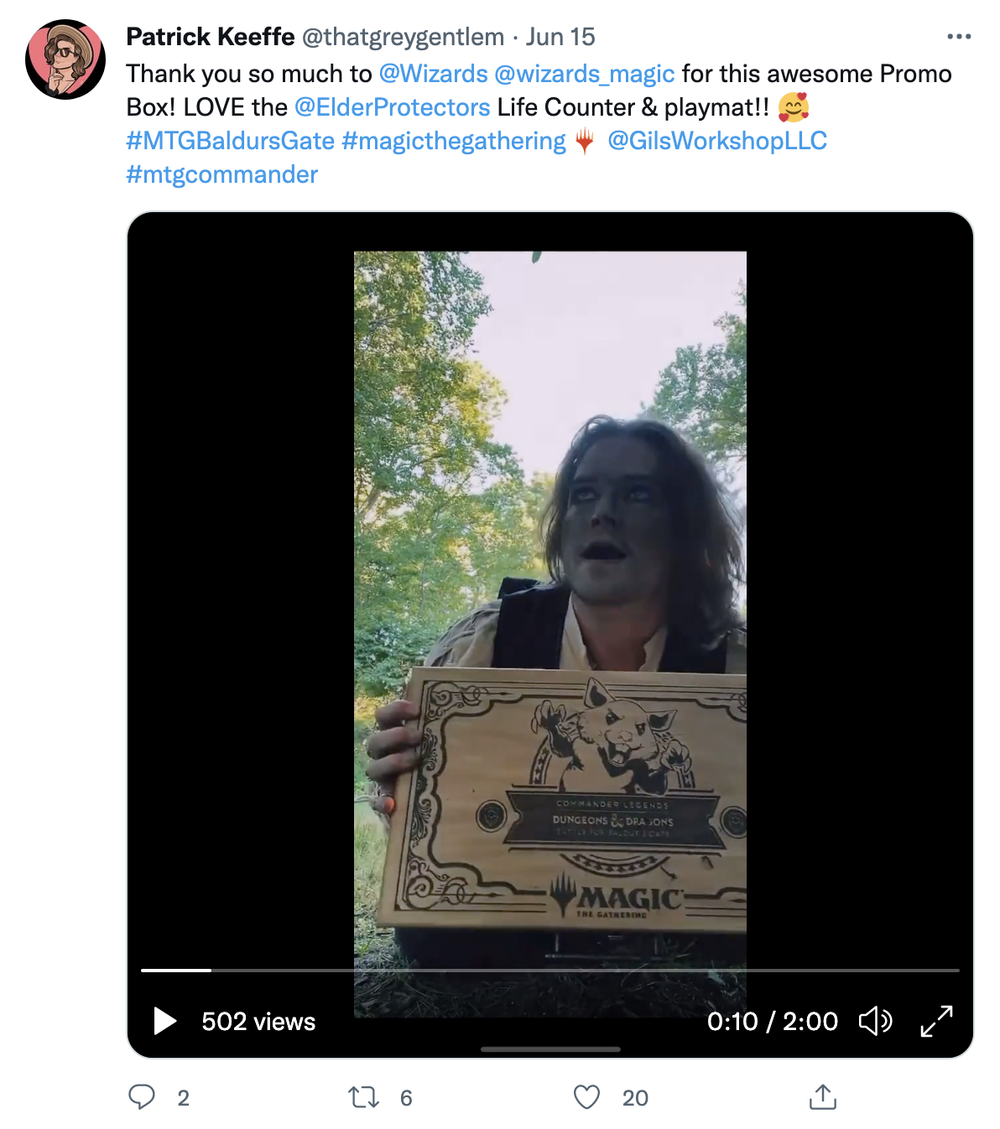The width and height of the screenshot is (1000, 1129).
Task: Expand video to fullscreen
Action: [x=937, y=1021]
